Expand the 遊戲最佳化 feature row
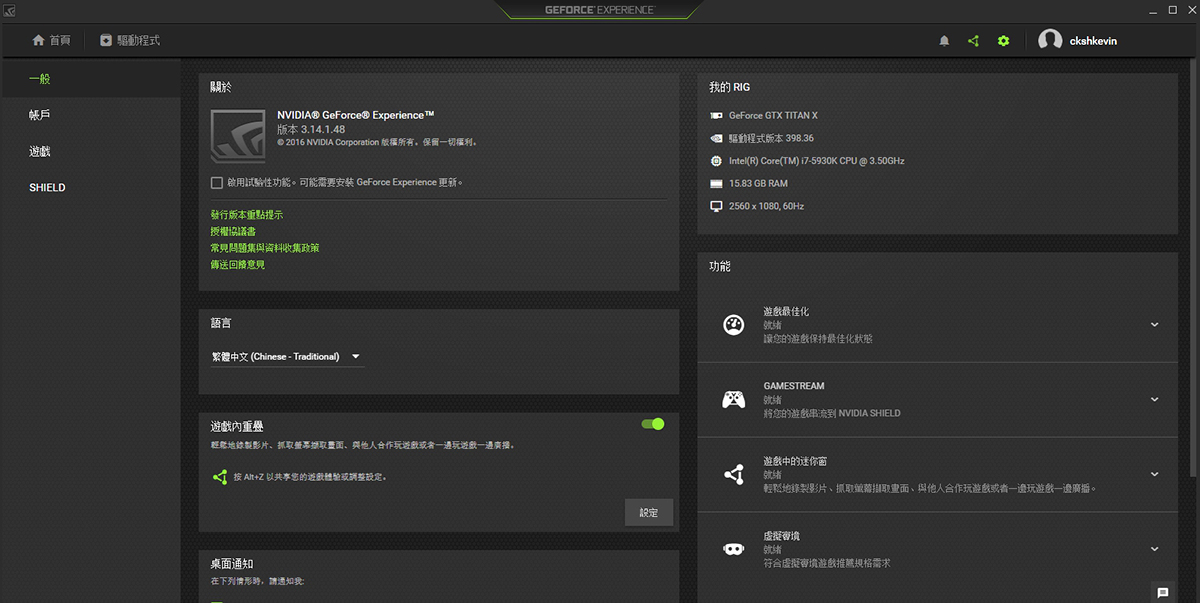1200x603 pixels. click(x=1154, y=325)
